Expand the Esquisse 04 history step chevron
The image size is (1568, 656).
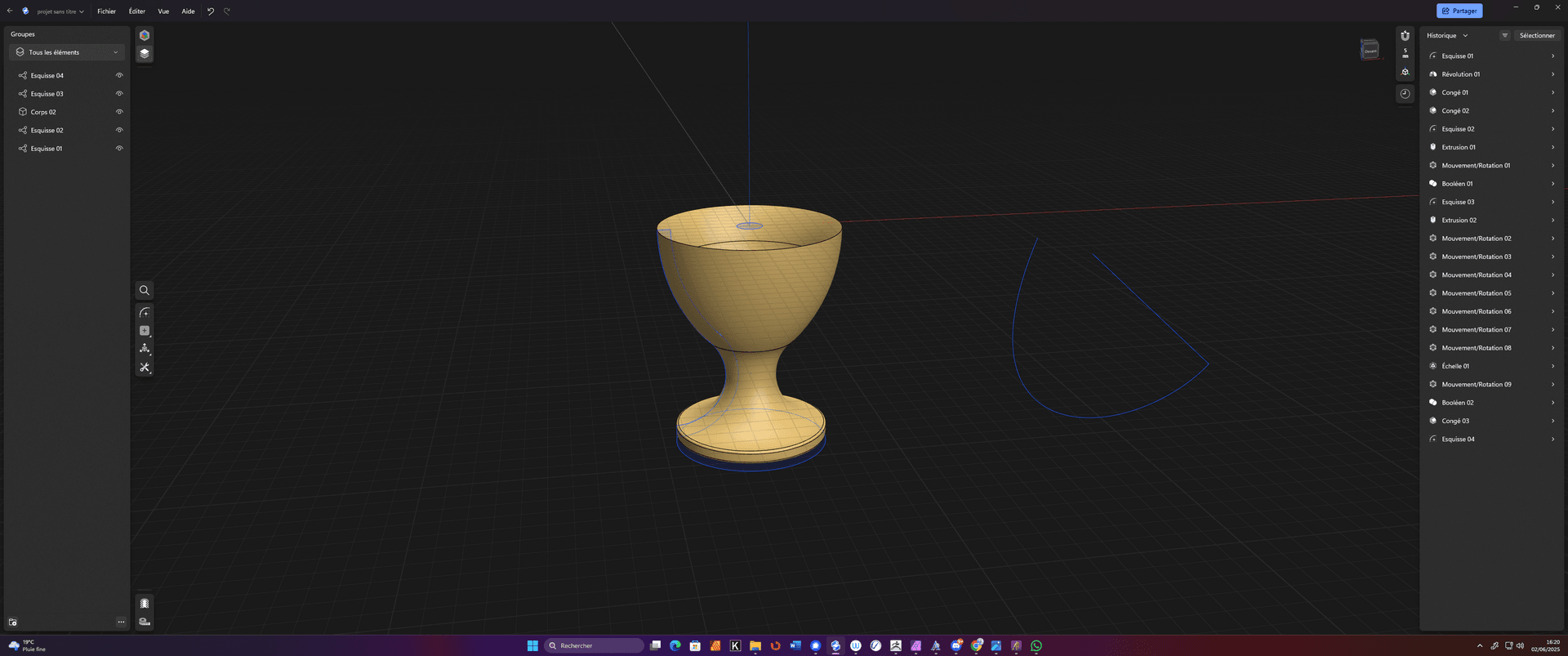pyautogui.click(x=1552, y=440)
